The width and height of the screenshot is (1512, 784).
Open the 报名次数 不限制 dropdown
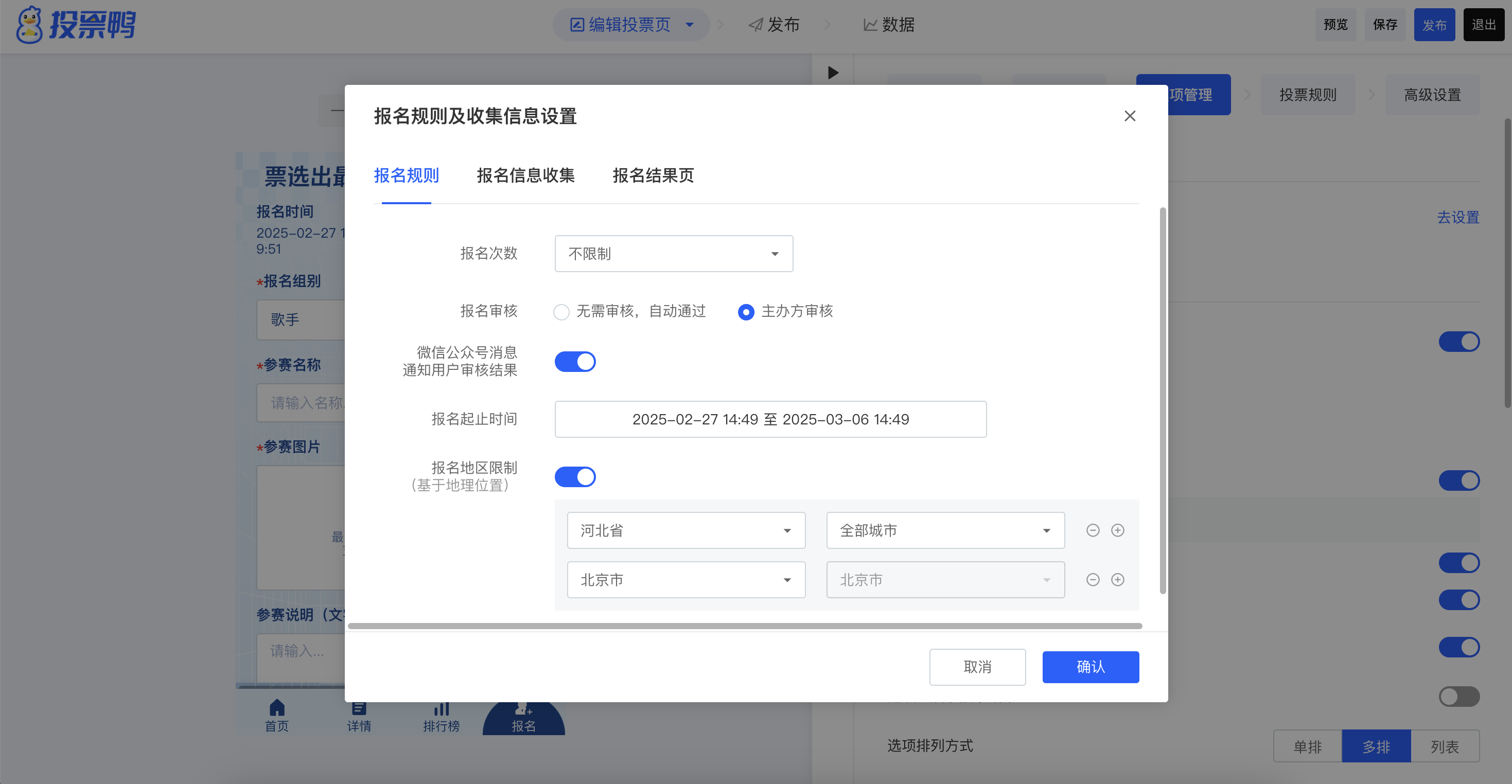673,254
